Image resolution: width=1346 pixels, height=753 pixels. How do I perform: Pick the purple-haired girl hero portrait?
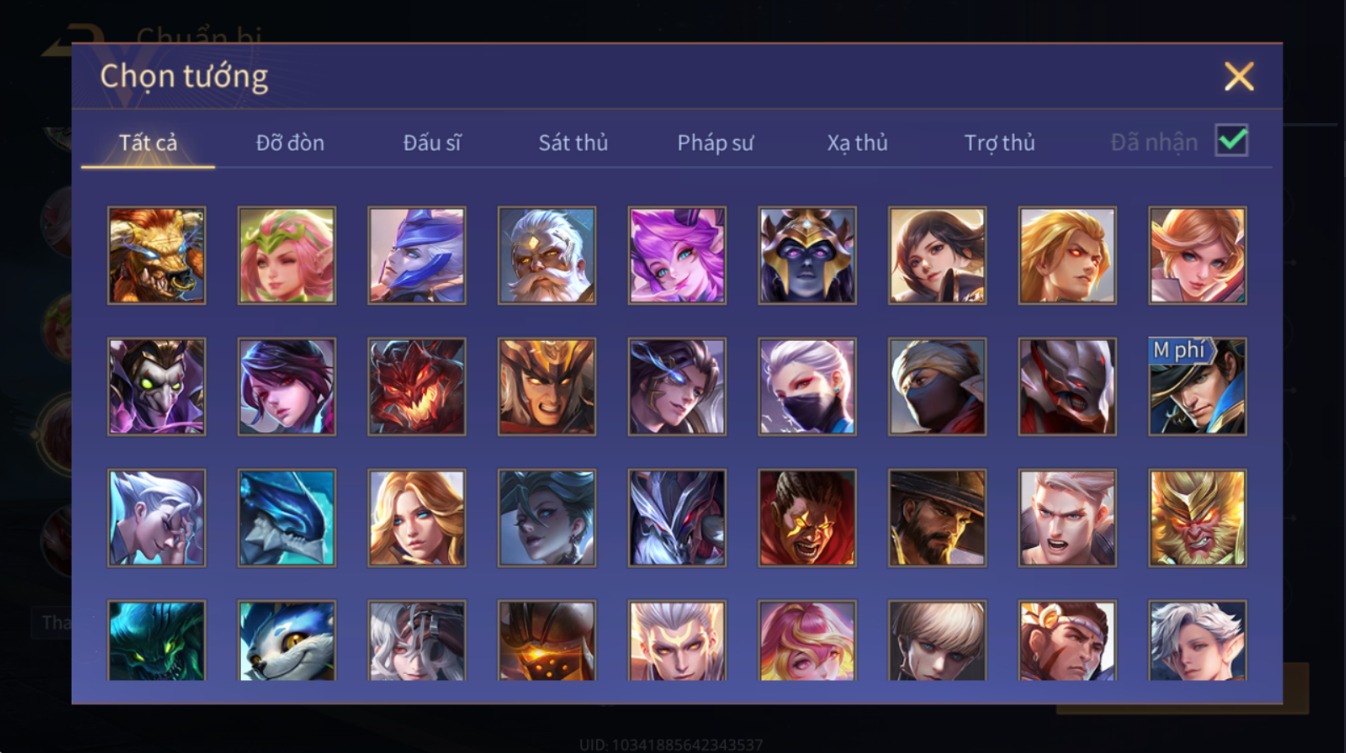coord(677,255)
